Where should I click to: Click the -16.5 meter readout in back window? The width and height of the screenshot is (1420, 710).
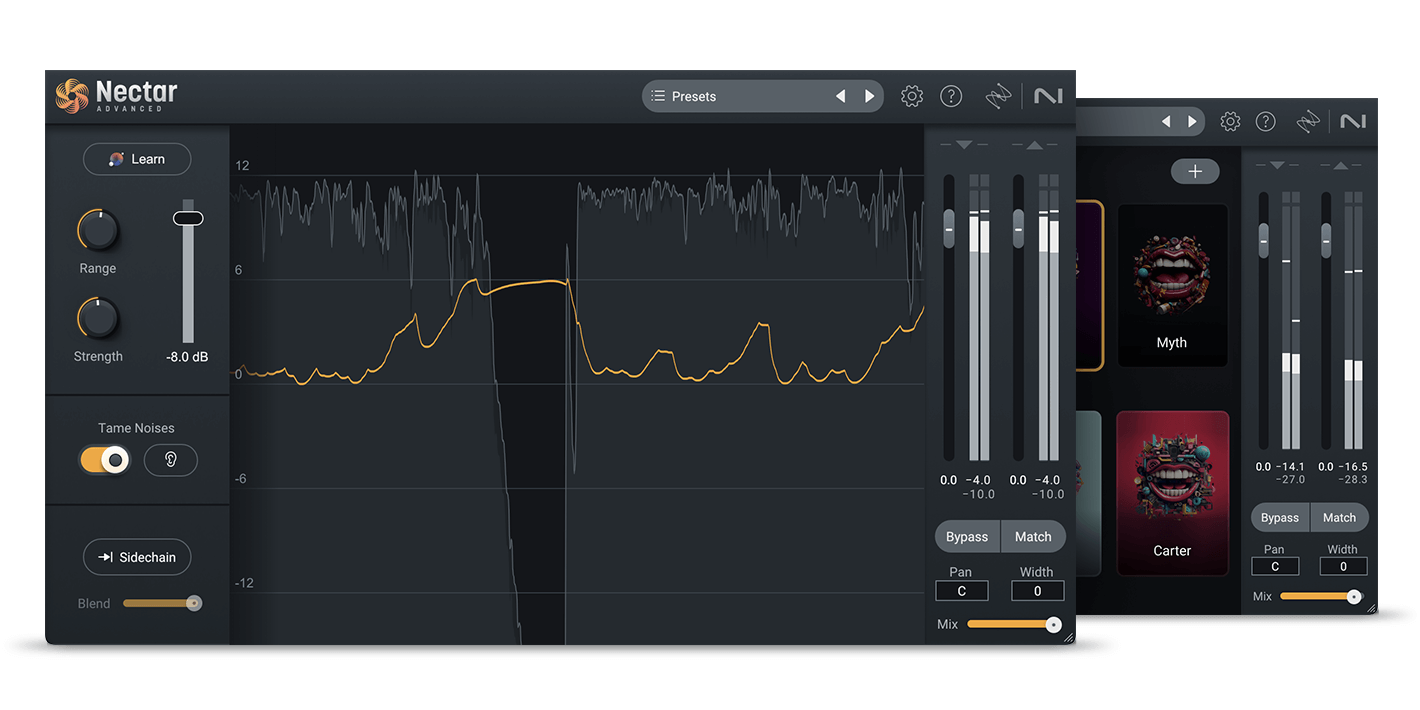tap(1354, 467)
